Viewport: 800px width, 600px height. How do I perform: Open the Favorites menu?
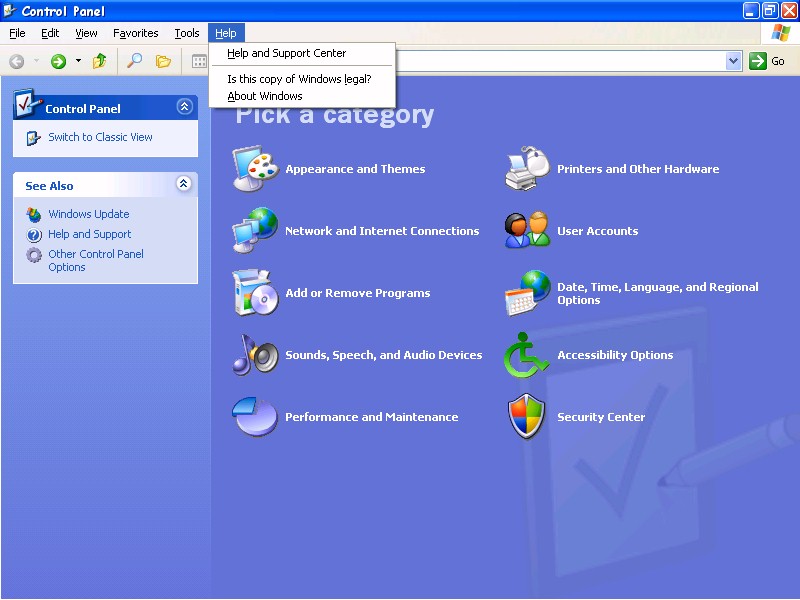136,33
